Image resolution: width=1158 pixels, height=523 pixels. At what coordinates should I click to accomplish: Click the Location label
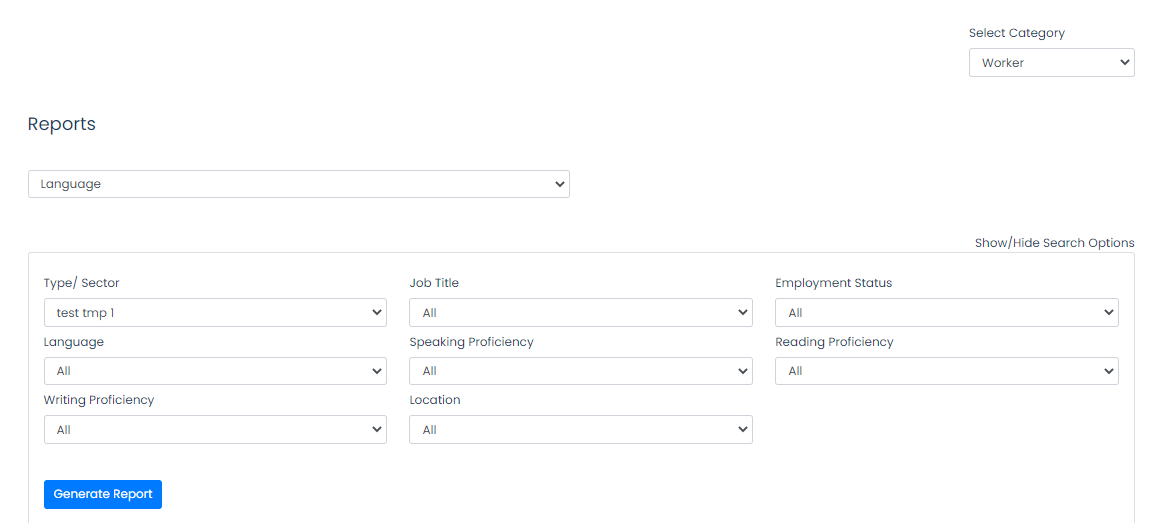pos(435,400)
